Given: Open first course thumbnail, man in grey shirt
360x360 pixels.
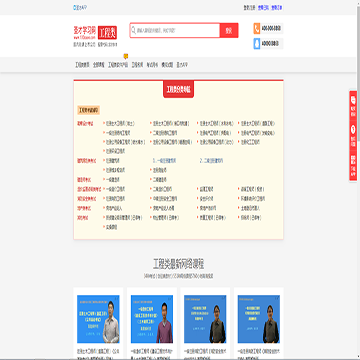Looking at the screenshot, I should pyautogui.click(x=98, y=319).
